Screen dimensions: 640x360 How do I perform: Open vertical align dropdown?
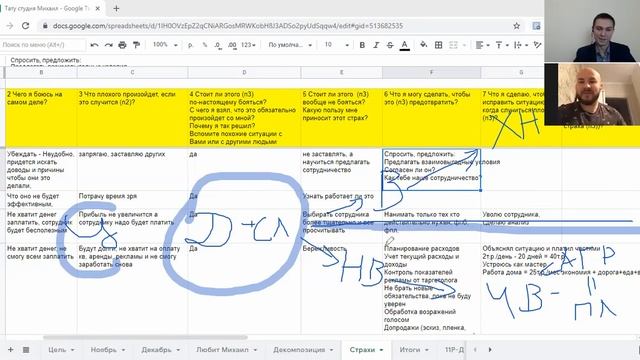click(502, 45)
